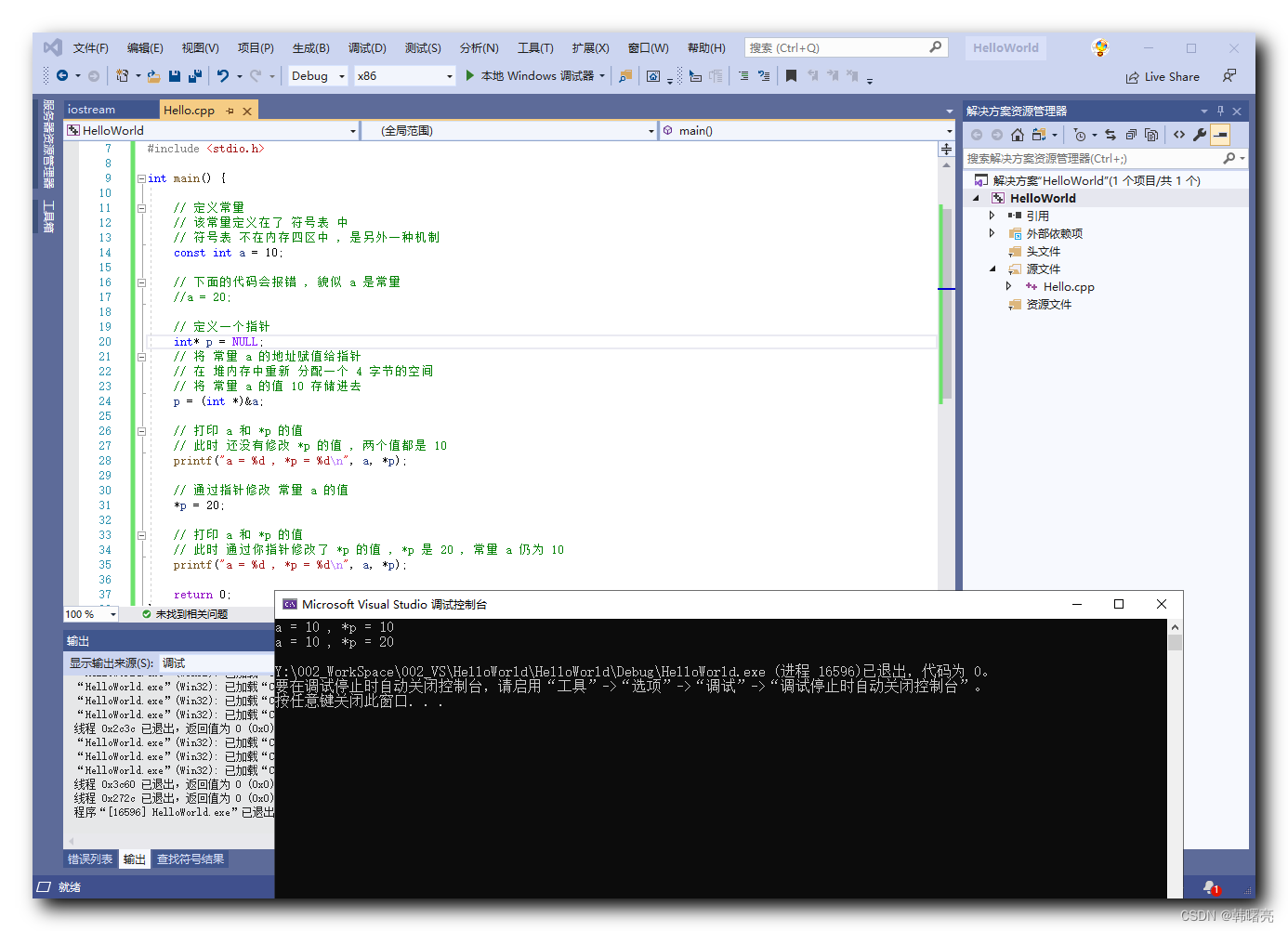Screen dimensions: 1288x931
Task: Collapse All nodes in Solution Explorer
Action: coord(1131,135)
